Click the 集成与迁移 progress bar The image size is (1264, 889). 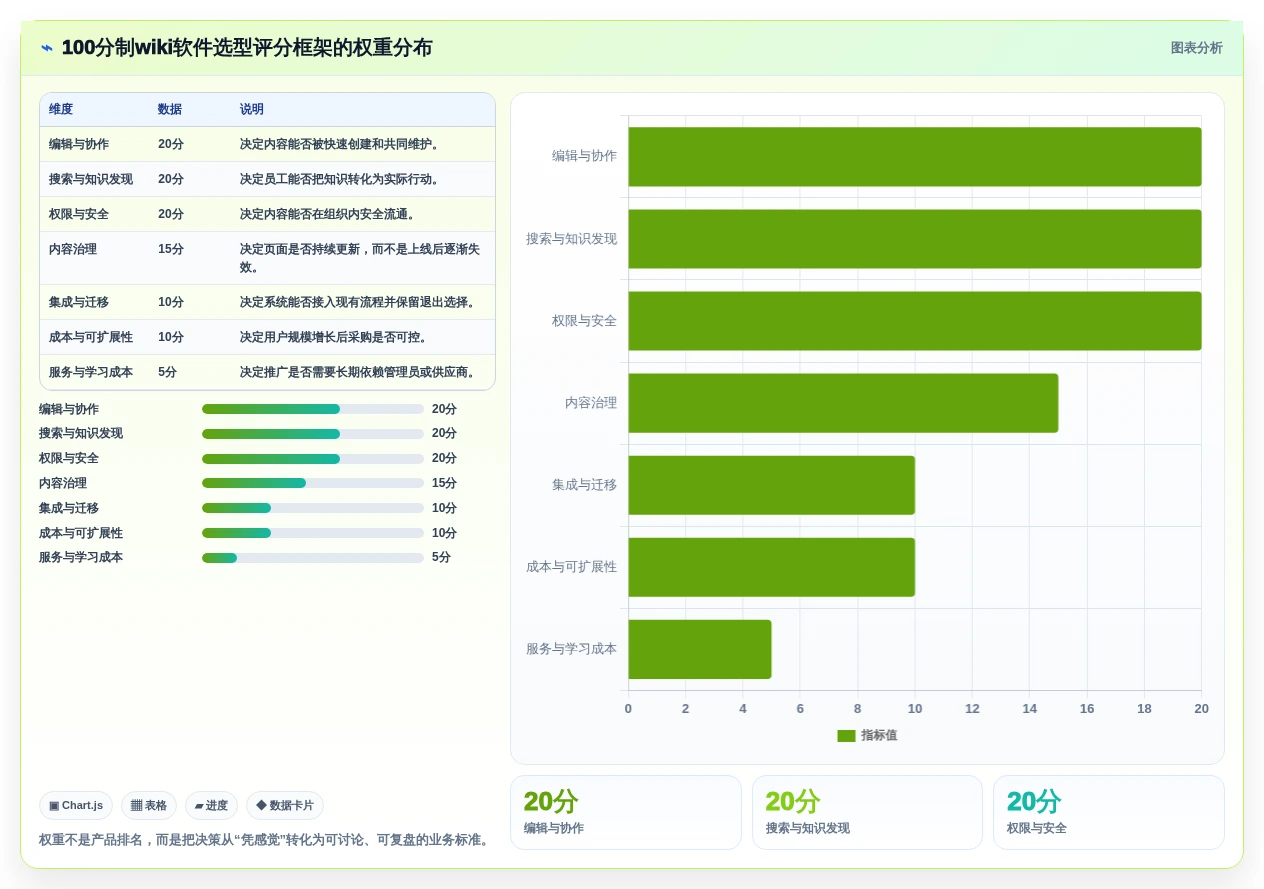point(313,508)
